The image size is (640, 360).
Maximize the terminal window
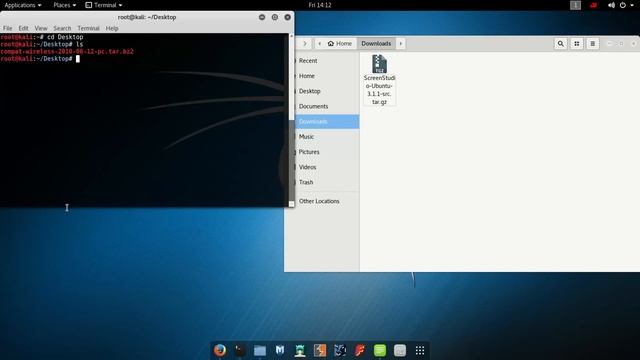(x=275, y=17)
